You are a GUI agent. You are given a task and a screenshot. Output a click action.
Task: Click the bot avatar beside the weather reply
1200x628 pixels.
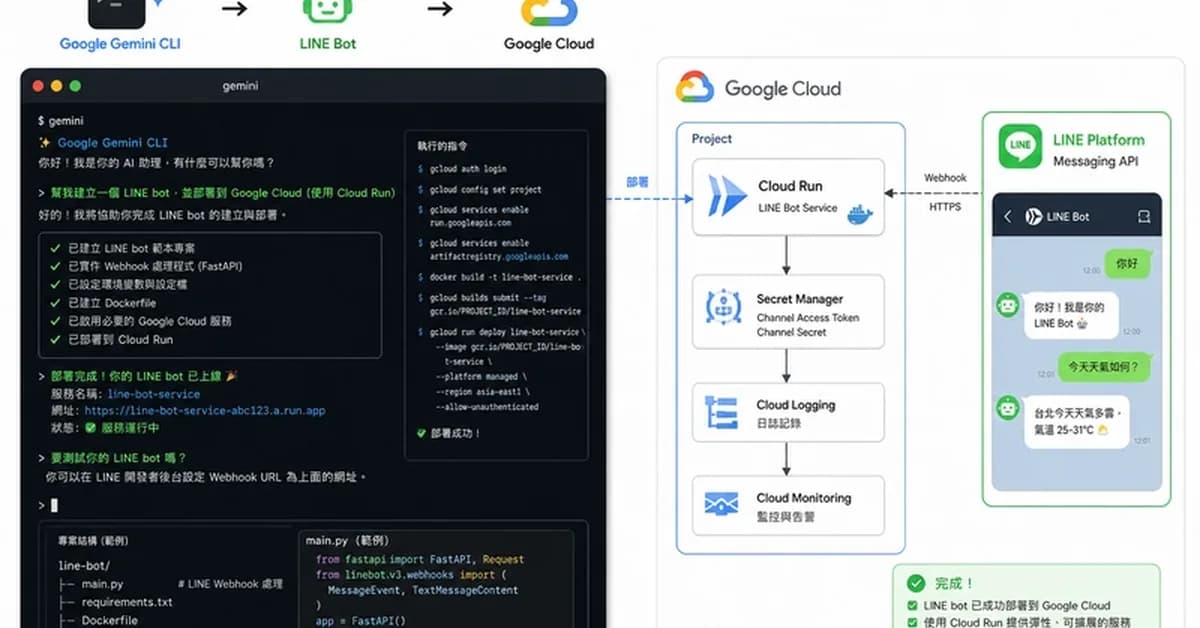(1008, 408)
